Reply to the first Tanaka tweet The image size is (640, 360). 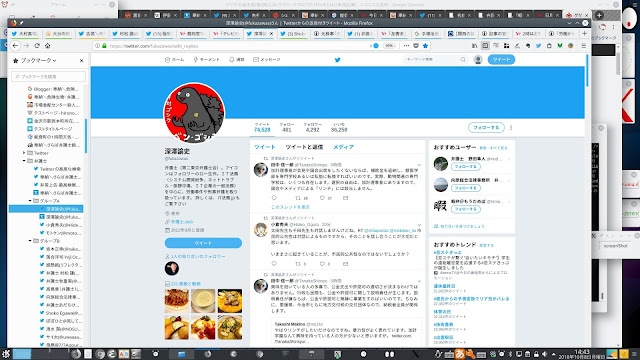point(274,198)
